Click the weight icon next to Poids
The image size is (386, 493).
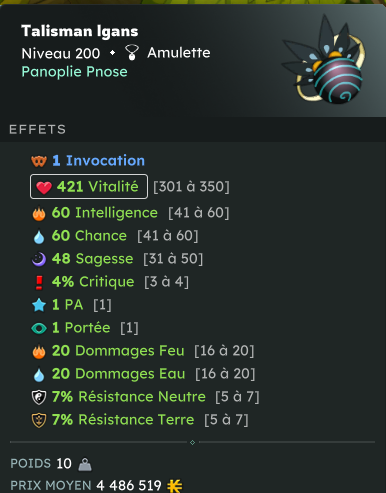click(x=85, y=464)
